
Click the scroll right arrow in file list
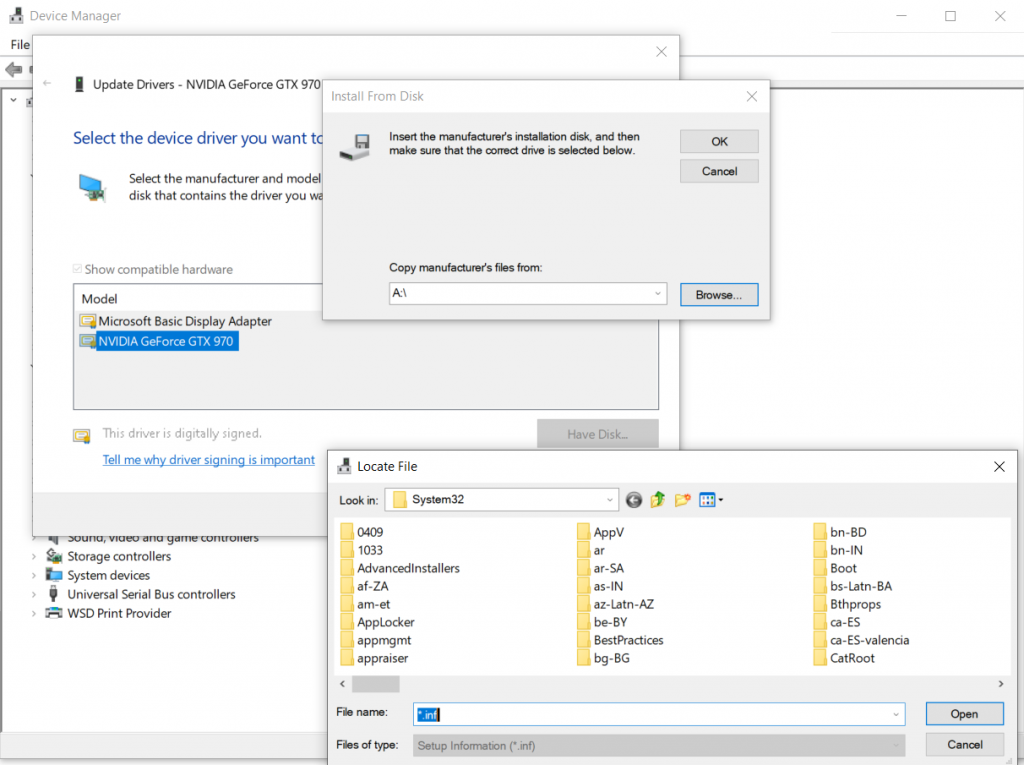click(x=1000, y=683)
